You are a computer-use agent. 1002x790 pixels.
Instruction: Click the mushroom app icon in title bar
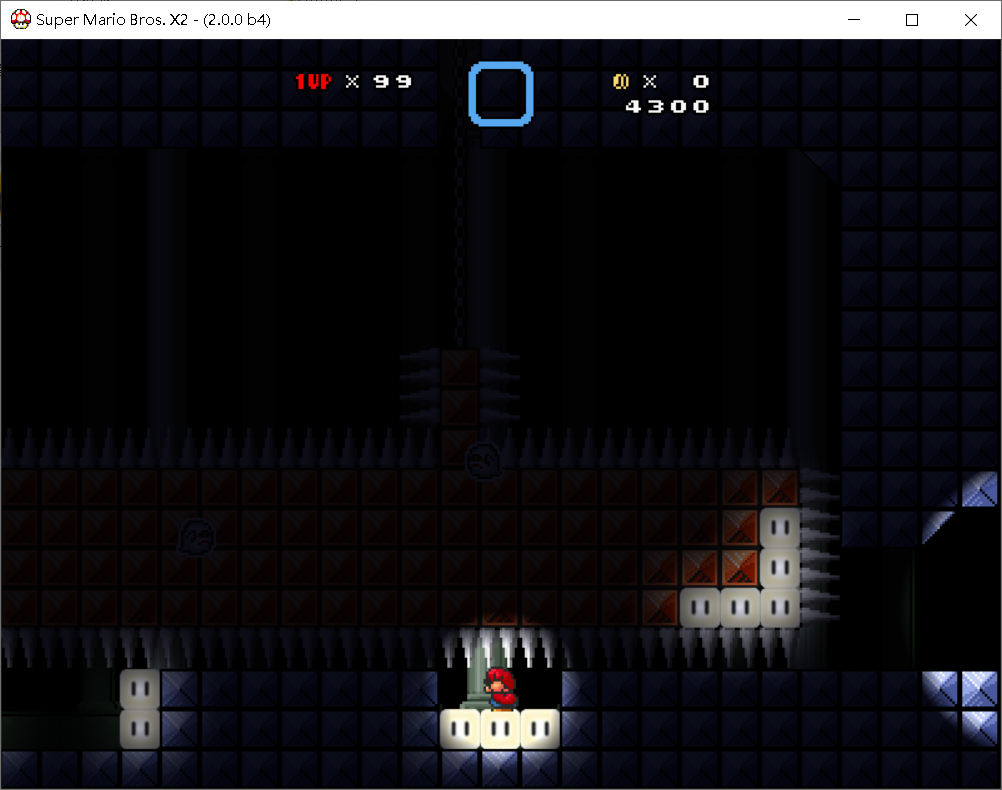[20, 19]
